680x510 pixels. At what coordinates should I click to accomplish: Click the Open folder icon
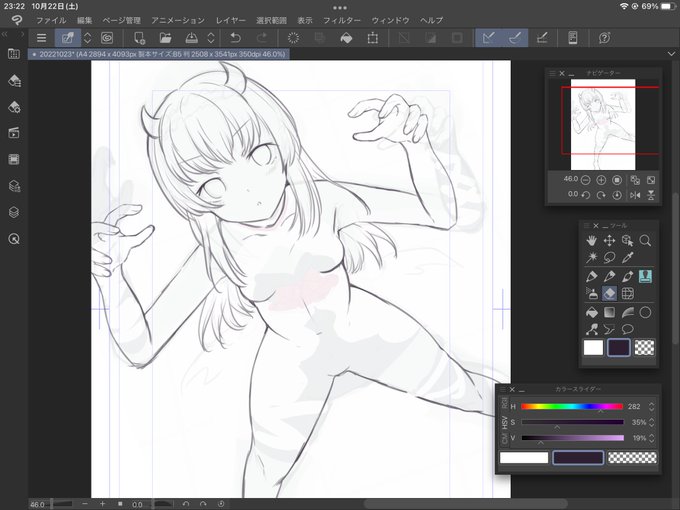click(165, 38)
